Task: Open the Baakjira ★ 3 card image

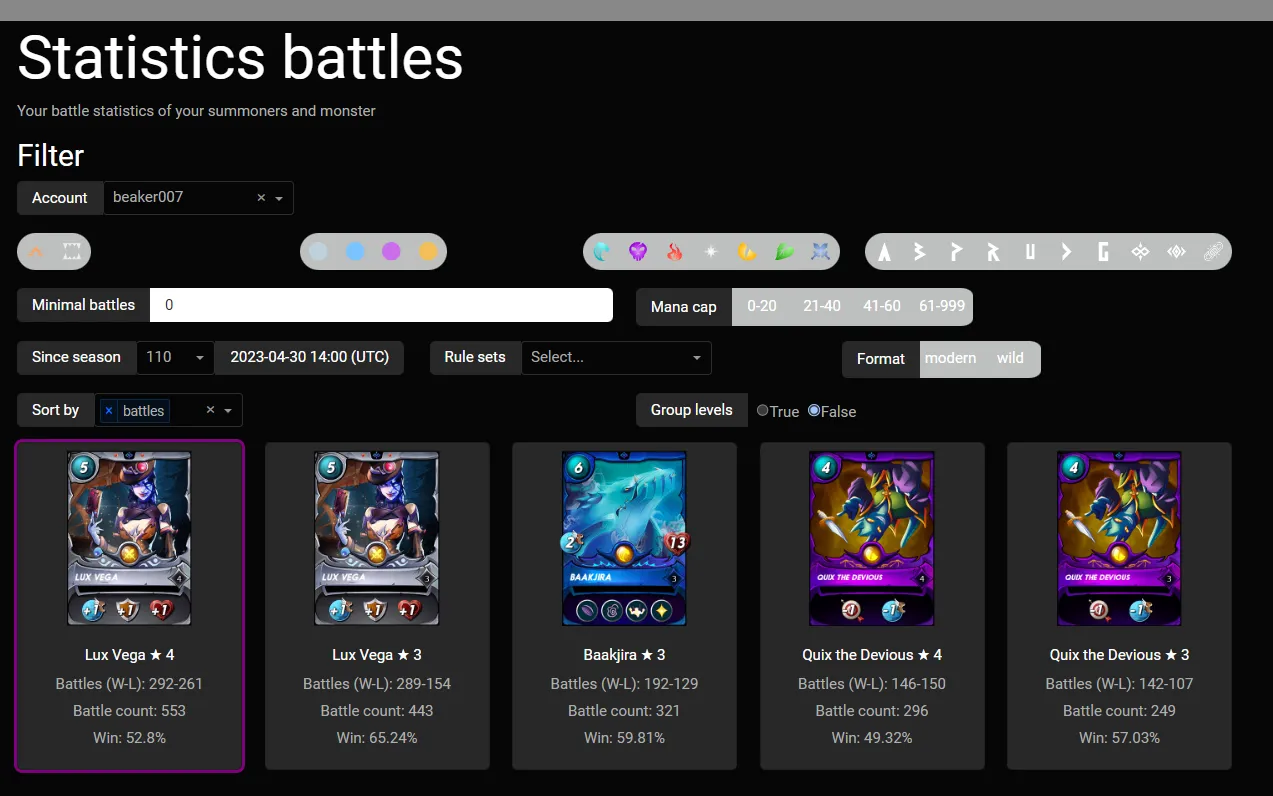Action: pos(625,538)
